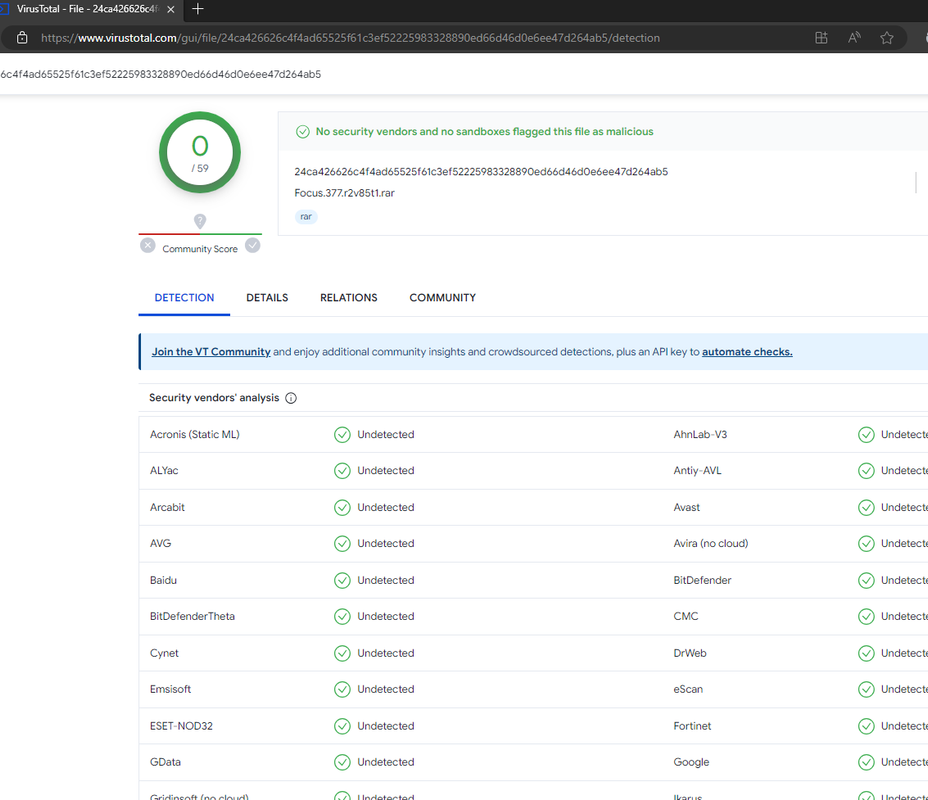The image size is (928, 800).
Task: Select the Emsisoft vendor name
Action: [x=170, y=689]
